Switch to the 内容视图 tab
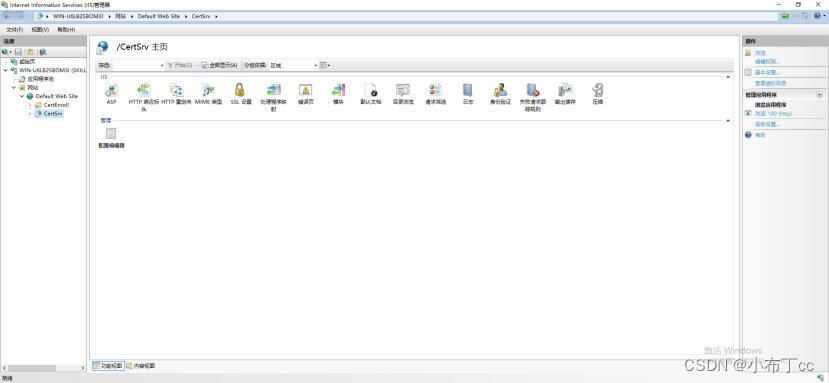The image size is (829, 383). click(141, 366)
